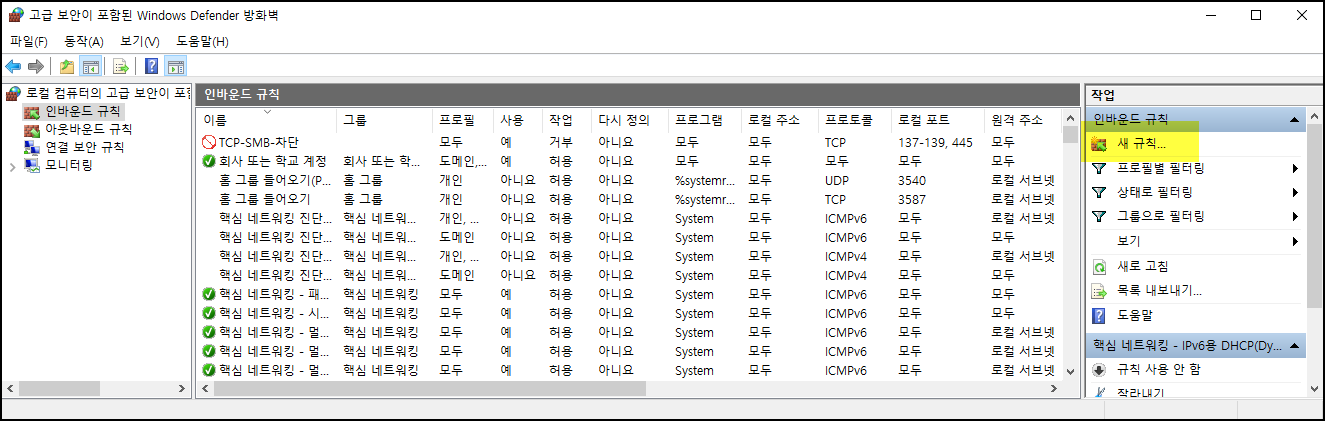Screen dimensions: 1325x421
Task: Click the 3540 local port cell
Action: coord(912,181)
